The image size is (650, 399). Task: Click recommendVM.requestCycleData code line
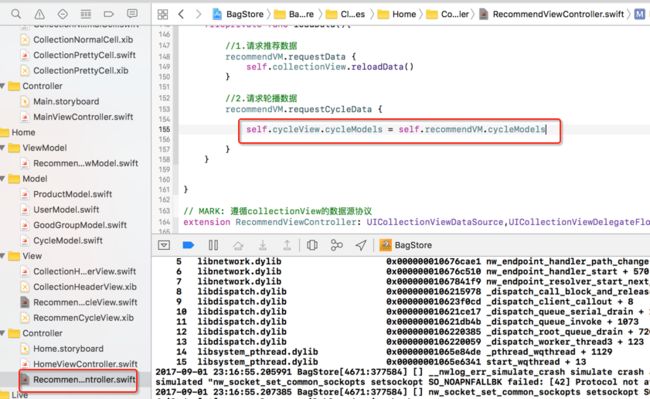(x=304, y=109)
